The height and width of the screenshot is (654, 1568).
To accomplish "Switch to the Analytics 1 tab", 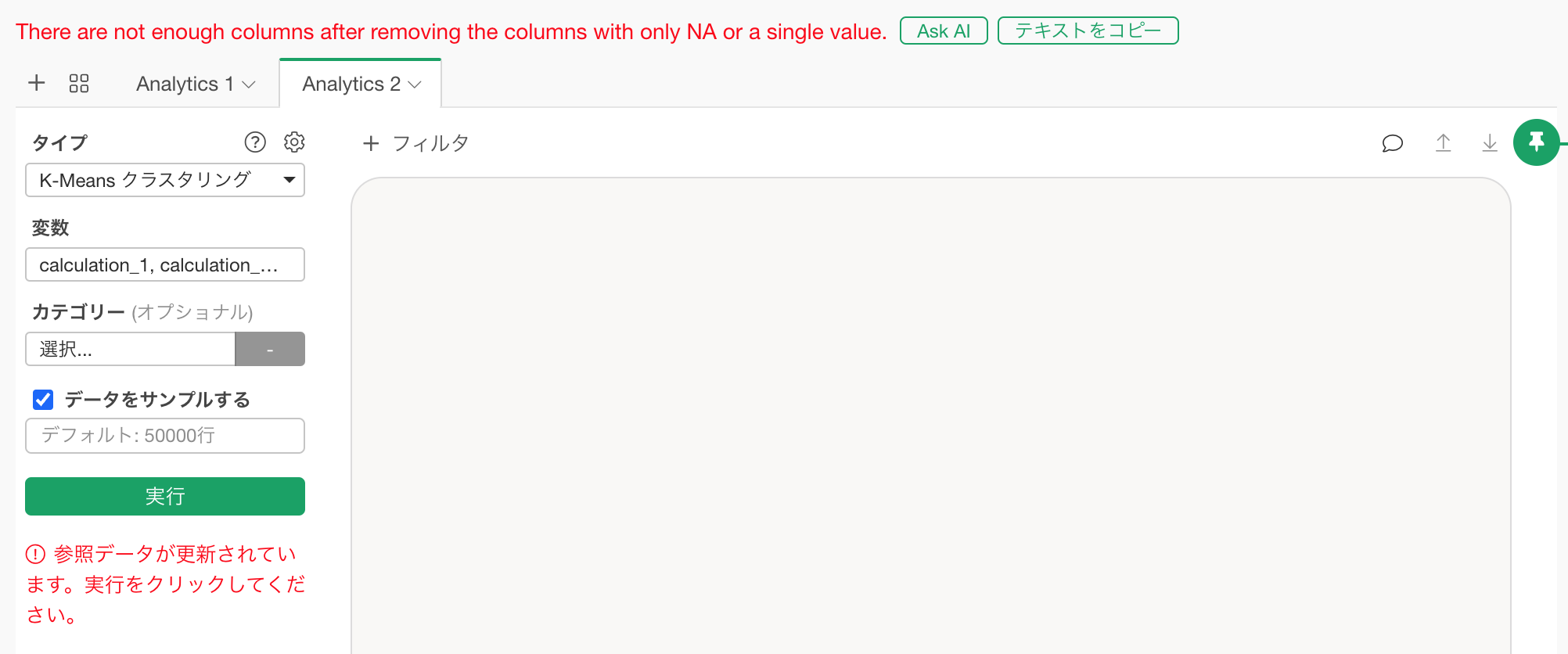I will click(185, 84).
